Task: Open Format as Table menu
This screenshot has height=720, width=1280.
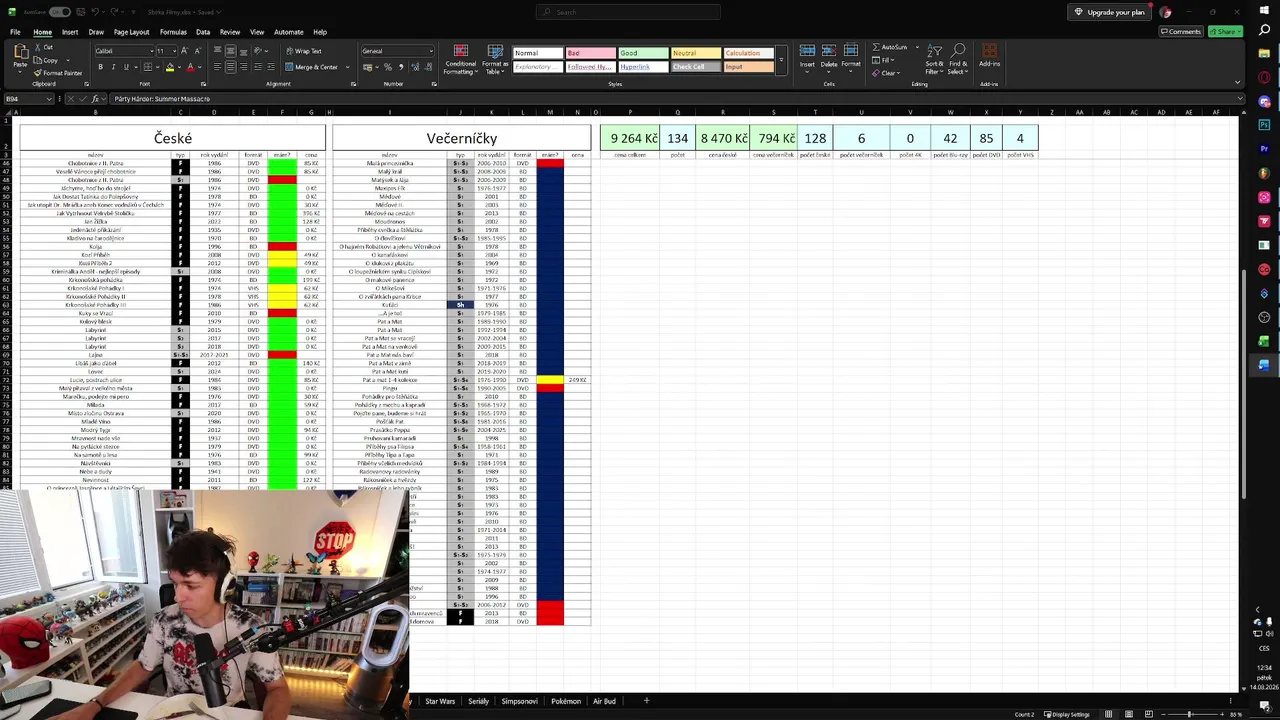Action: point(494,60)
